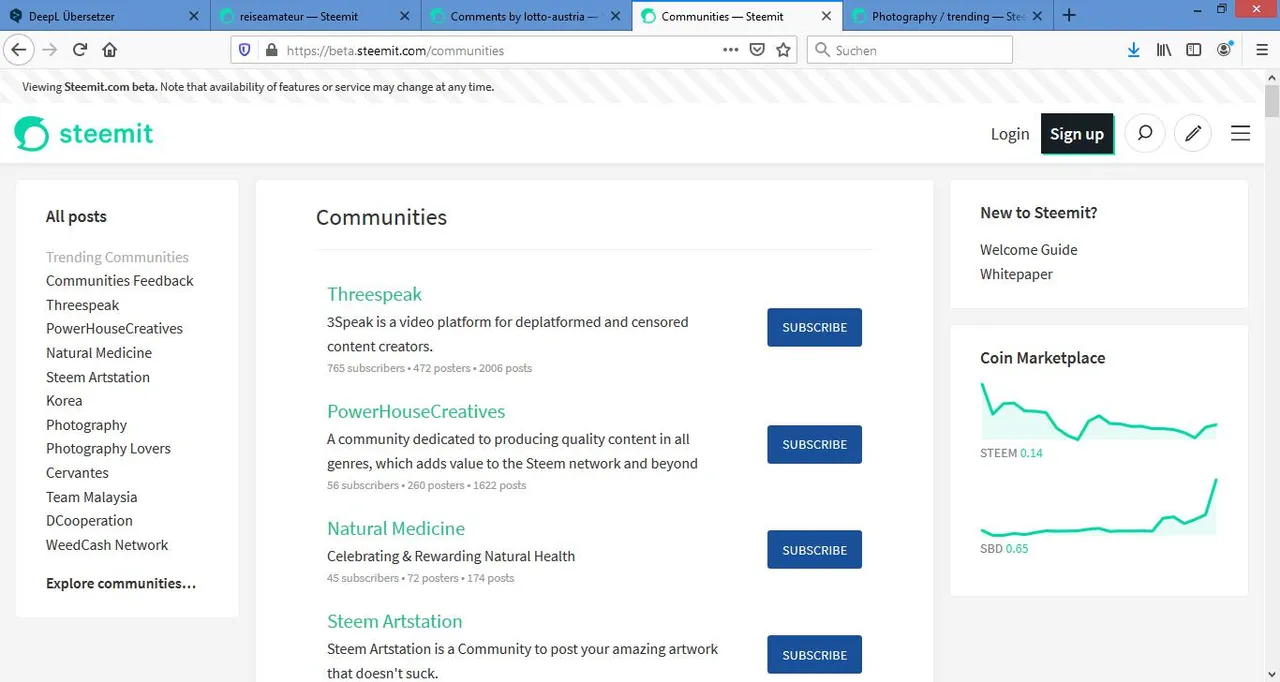Image resolution: width=1280 pixels, height=682 pixels.
Task: Open Photography Lovers in sidebar
Action: [x=108, y=449]
